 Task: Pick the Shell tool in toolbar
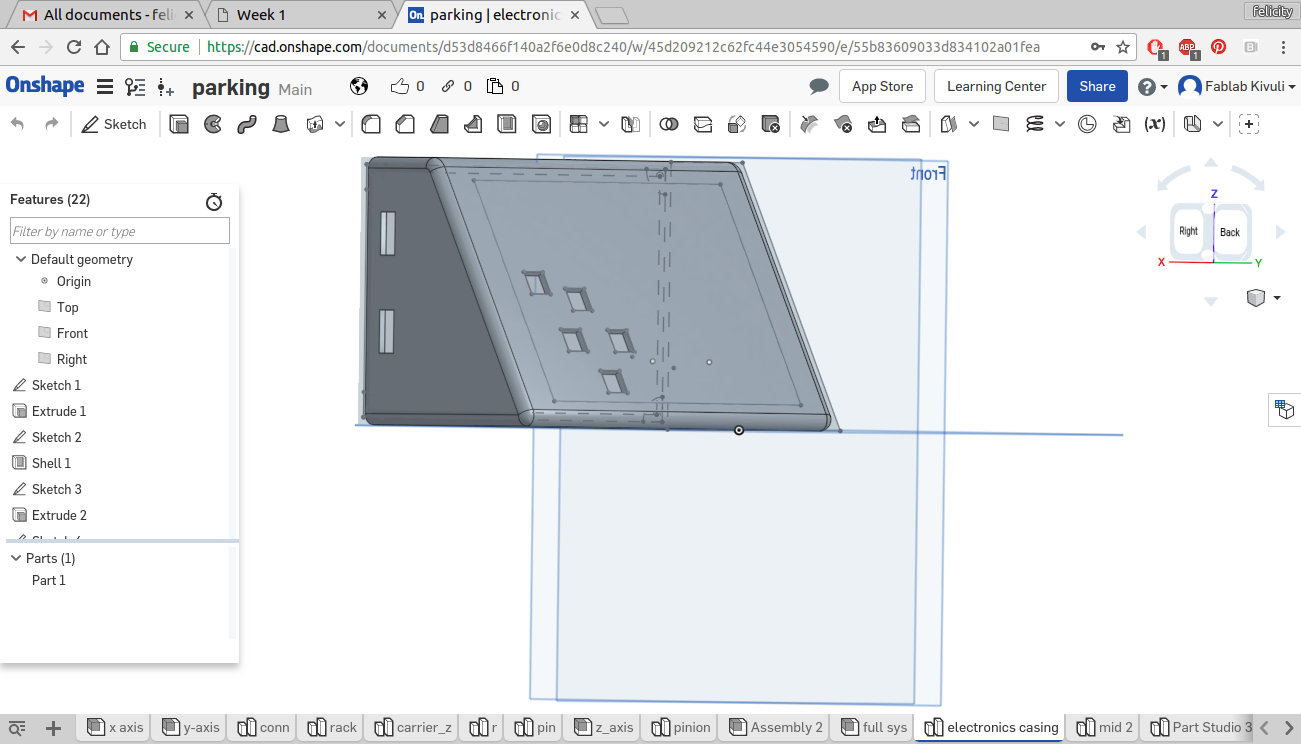(507, 124)
